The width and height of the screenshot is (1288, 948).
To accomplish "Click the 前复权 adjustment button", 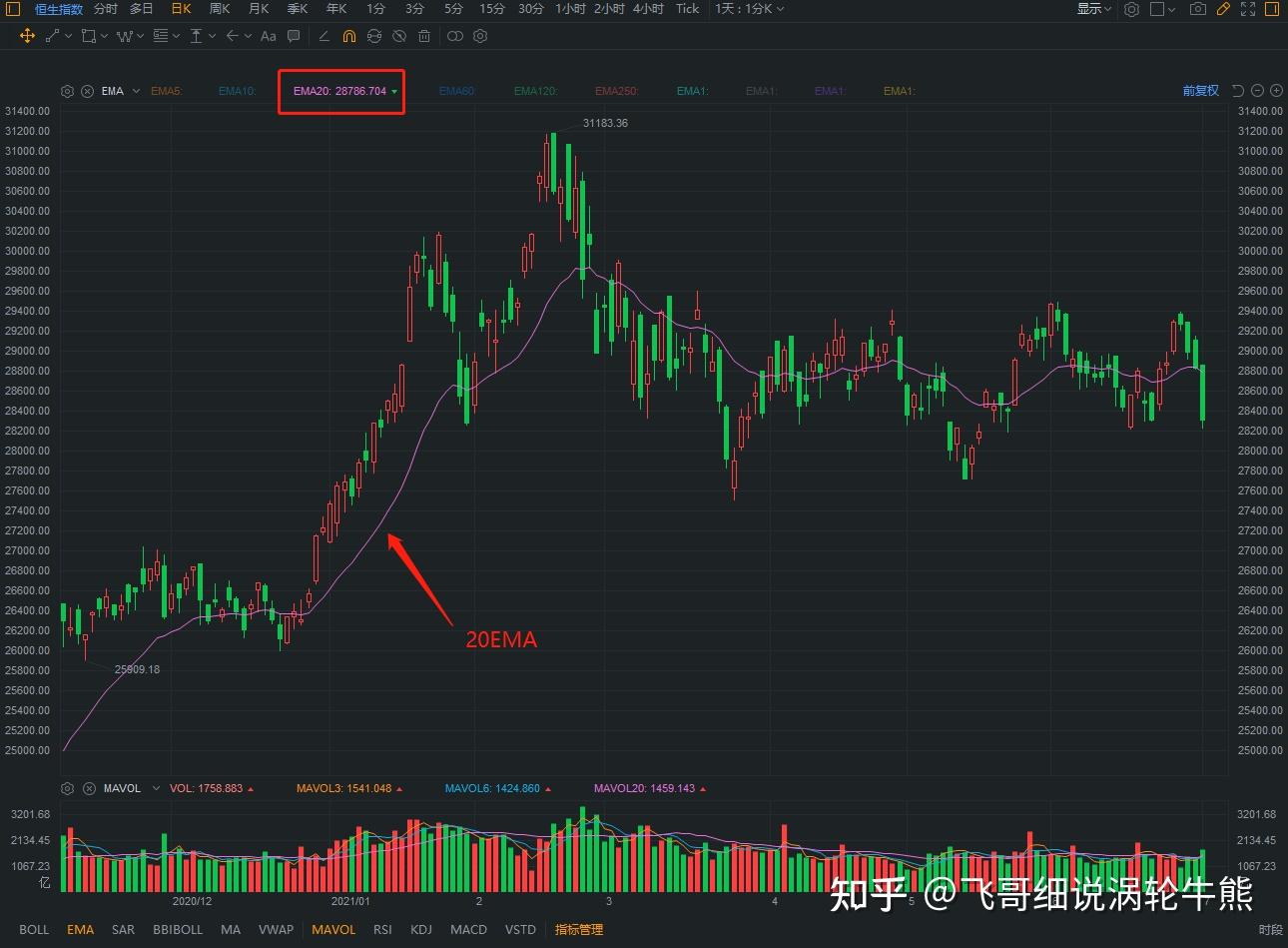I will [x=1201, y=90].
